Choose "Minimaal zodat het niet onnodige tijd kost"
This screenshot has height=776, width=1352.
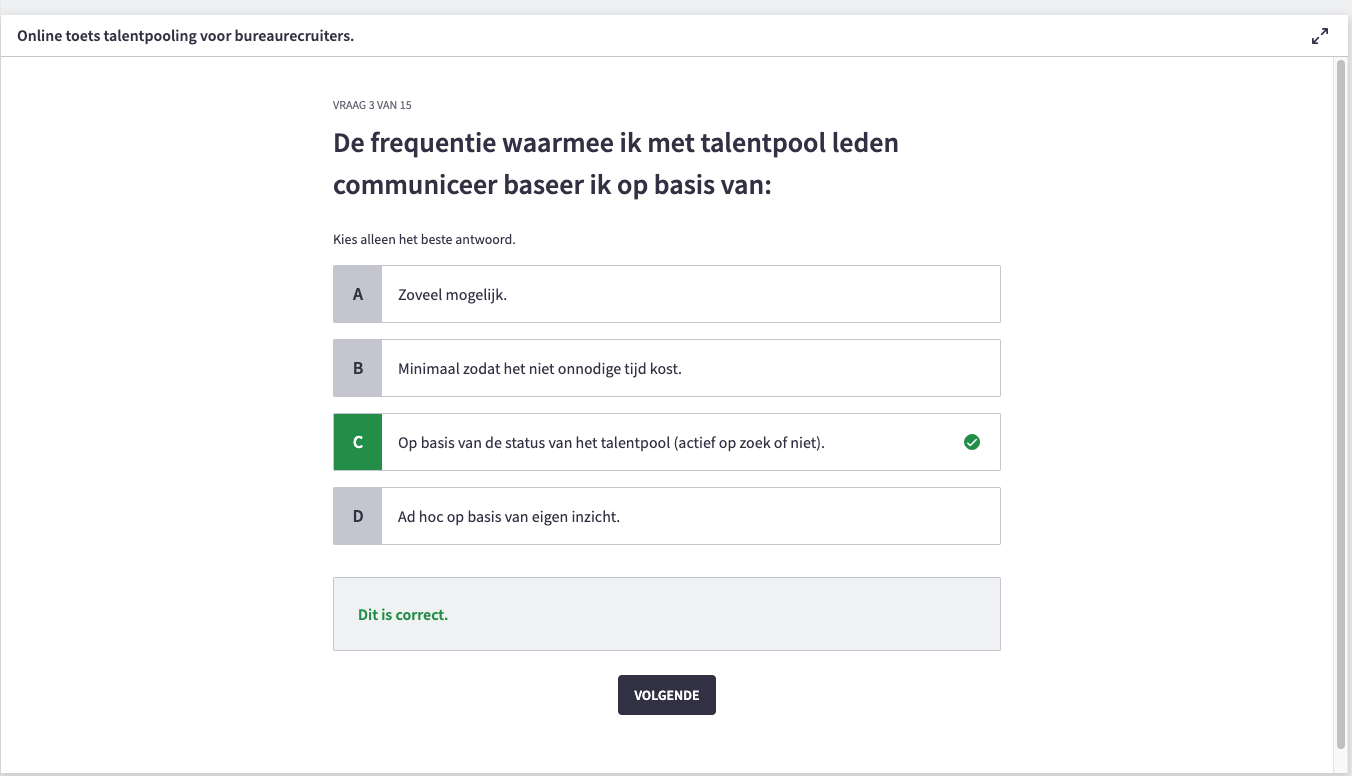[x=539, y=369]
